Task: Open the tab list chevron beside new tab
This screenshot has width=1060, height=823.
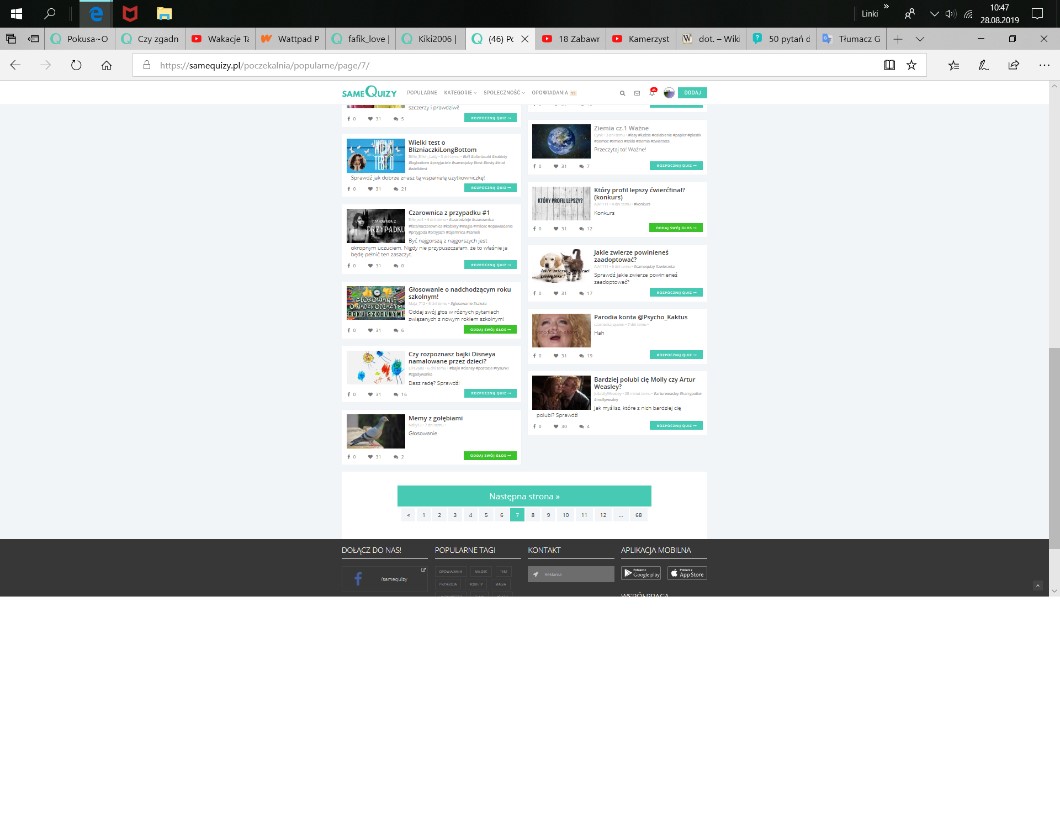Action: (x=920, y=39)
